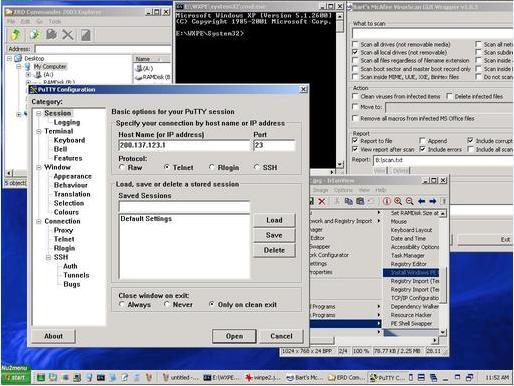Enable Scan boot sector and master boot record only
514x386 pixels.
click(x=355, y=69)
